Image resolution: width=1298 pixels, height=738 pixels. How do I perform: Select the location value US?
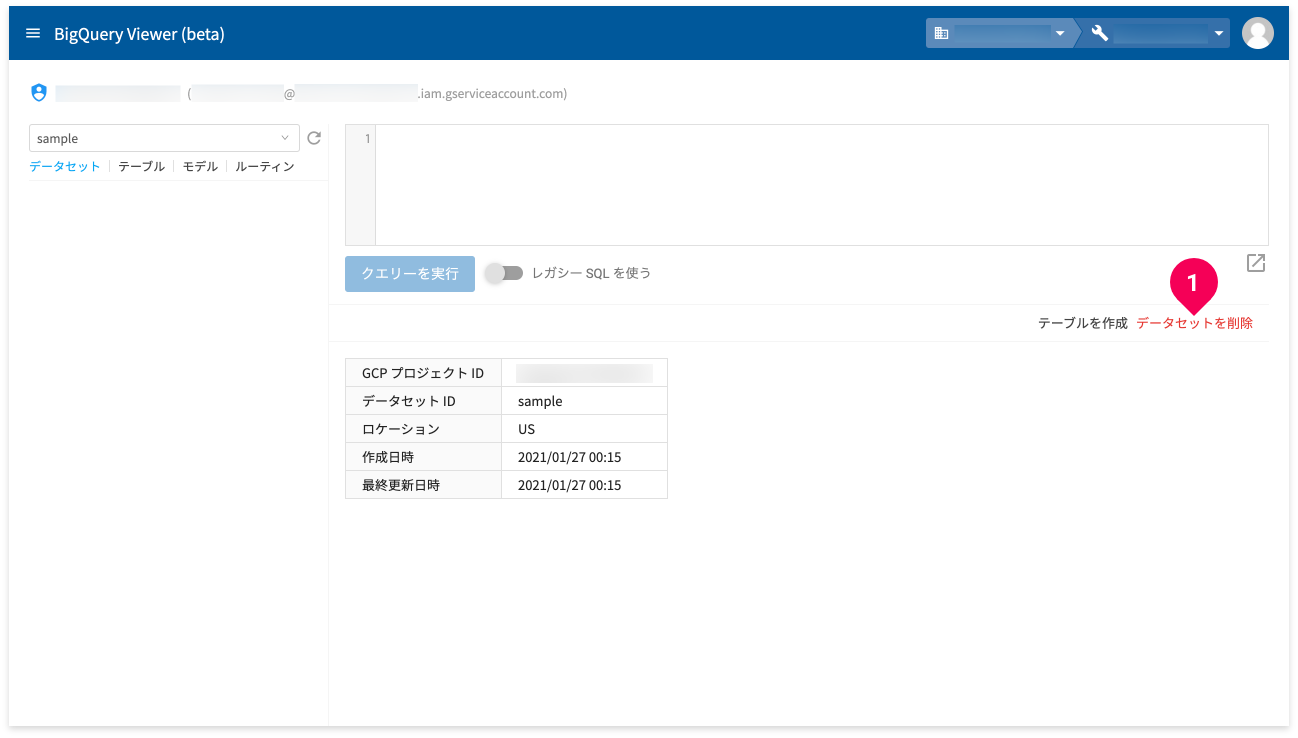click(526, 429)
